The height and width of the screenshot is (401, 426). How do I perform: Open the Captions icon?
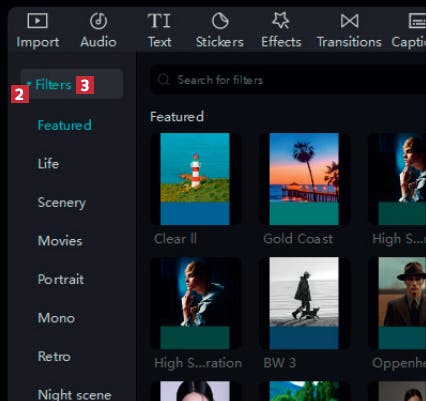click(x=417, y=21)
